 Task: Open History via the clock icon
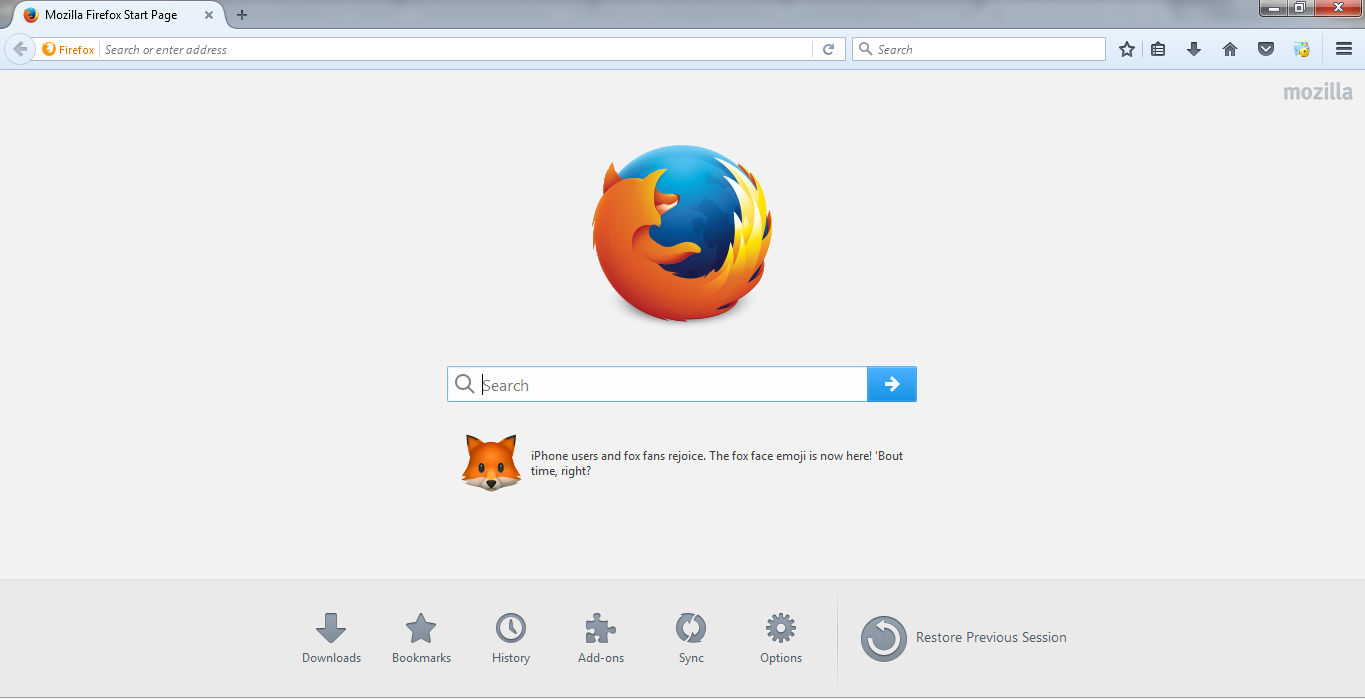[x=510, y=629]
